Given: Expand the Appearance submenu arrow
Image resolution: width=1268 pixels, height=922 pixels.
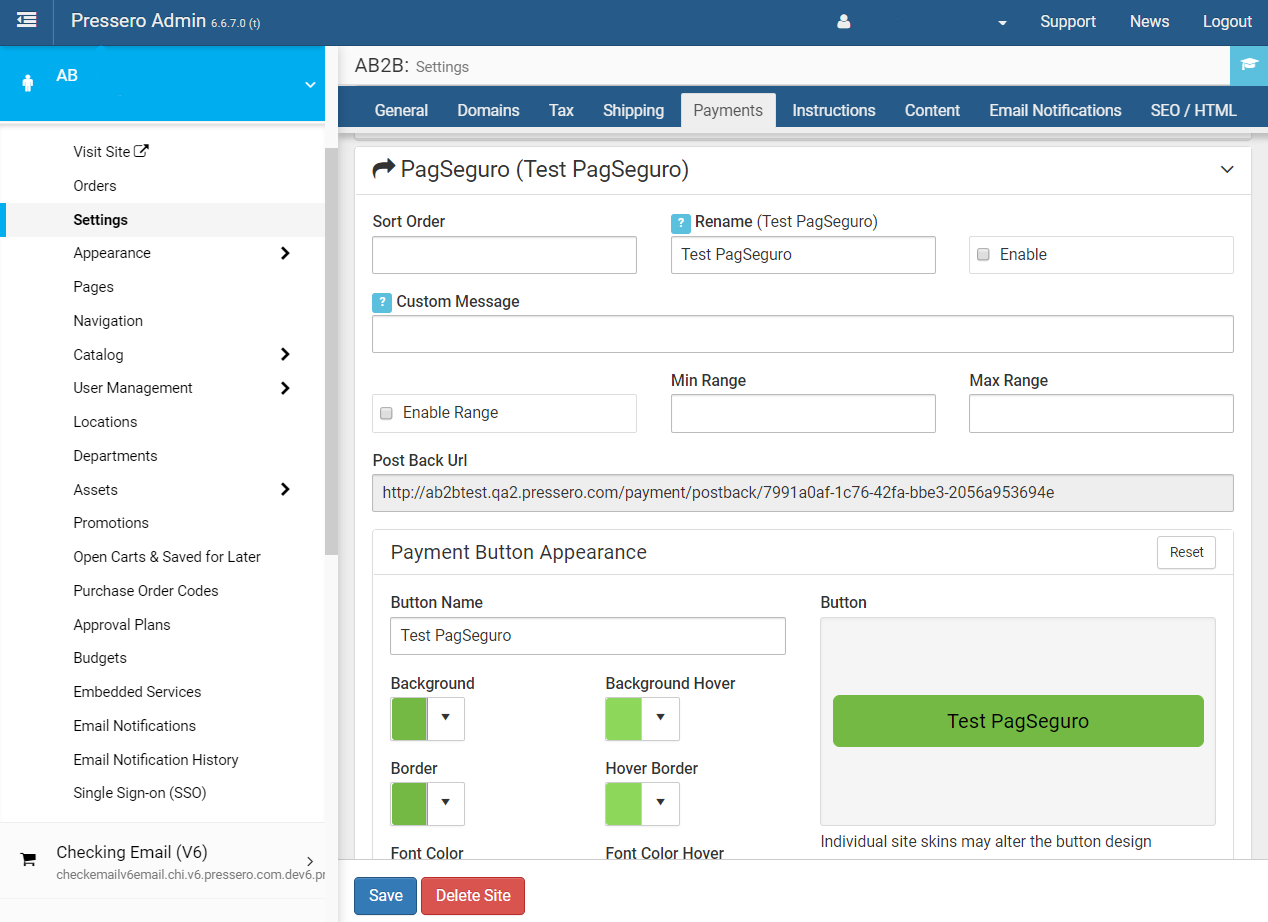Looking at the screenshot, I should [x=285, y=253].
